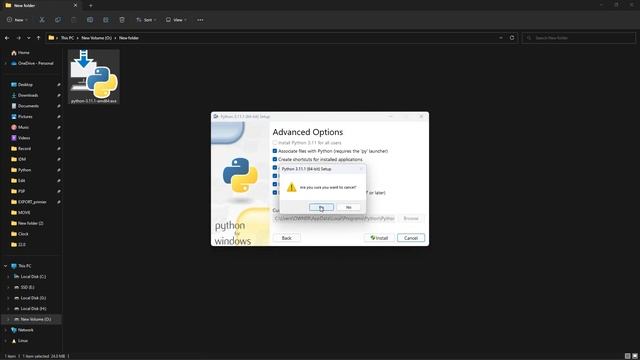This screenshot has width=640, height=360.
Task: Click the Back button in Python Setup
Action: tap(287, 238)
